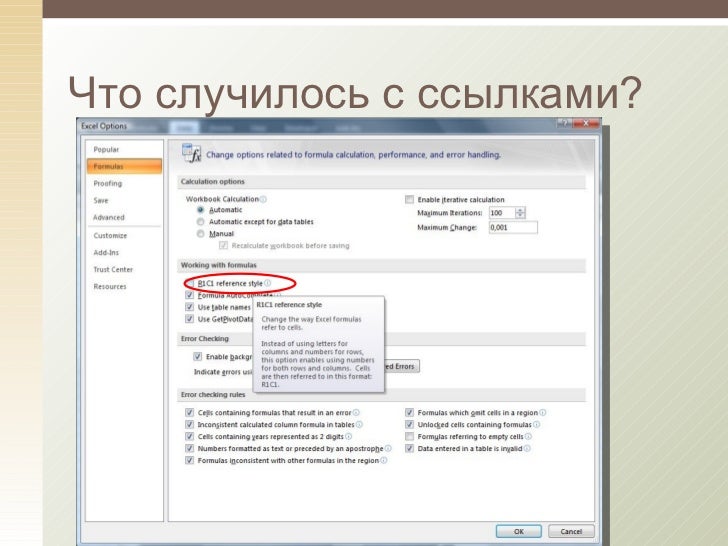728x546 pixels.
Task: Toggle Formulas which omit cells in a region
Action: 409,413
